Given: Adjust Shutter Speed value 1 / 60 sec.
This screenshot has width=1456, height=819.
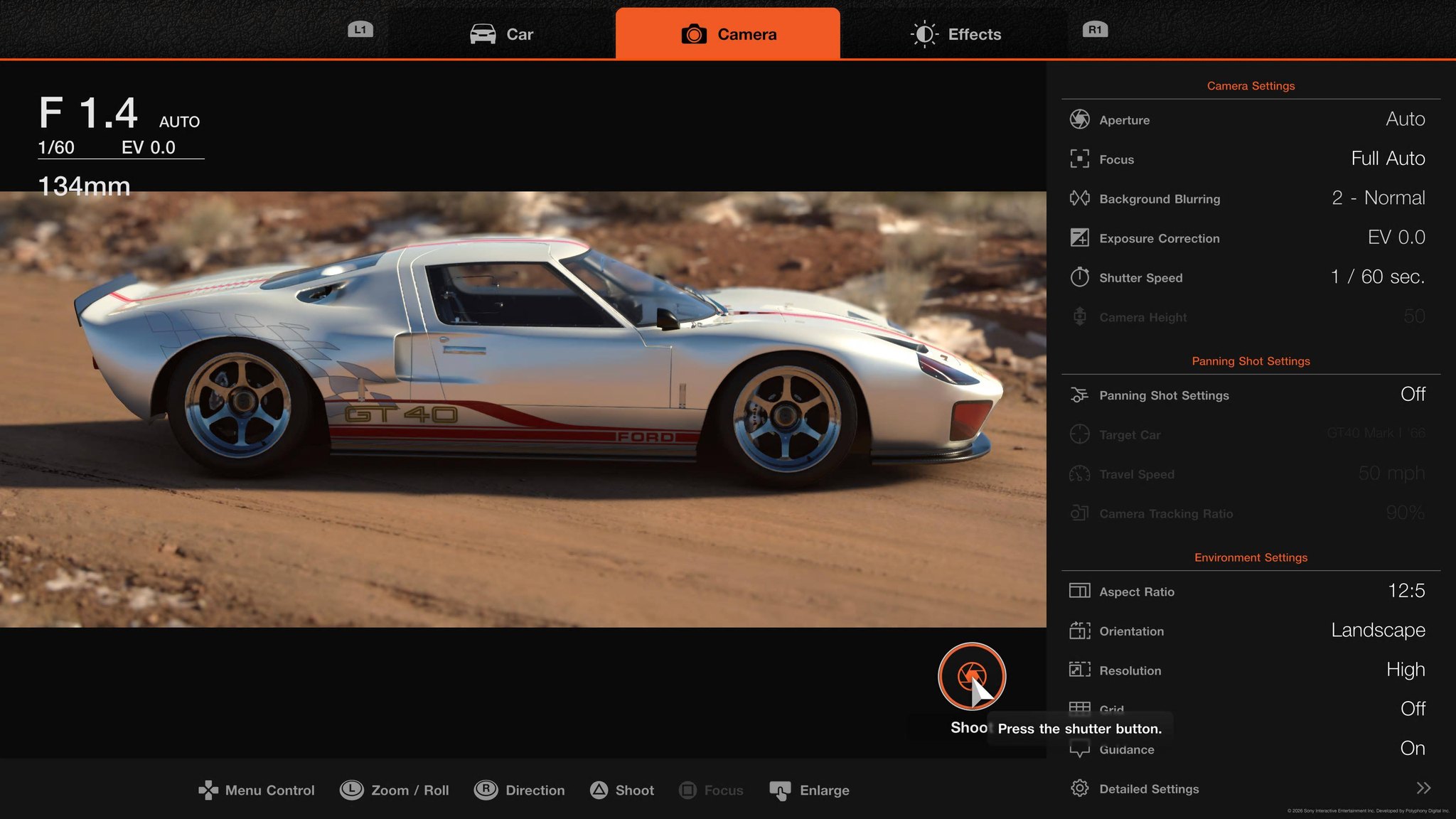Looking at the screenshot, I should click(1378, 277).
